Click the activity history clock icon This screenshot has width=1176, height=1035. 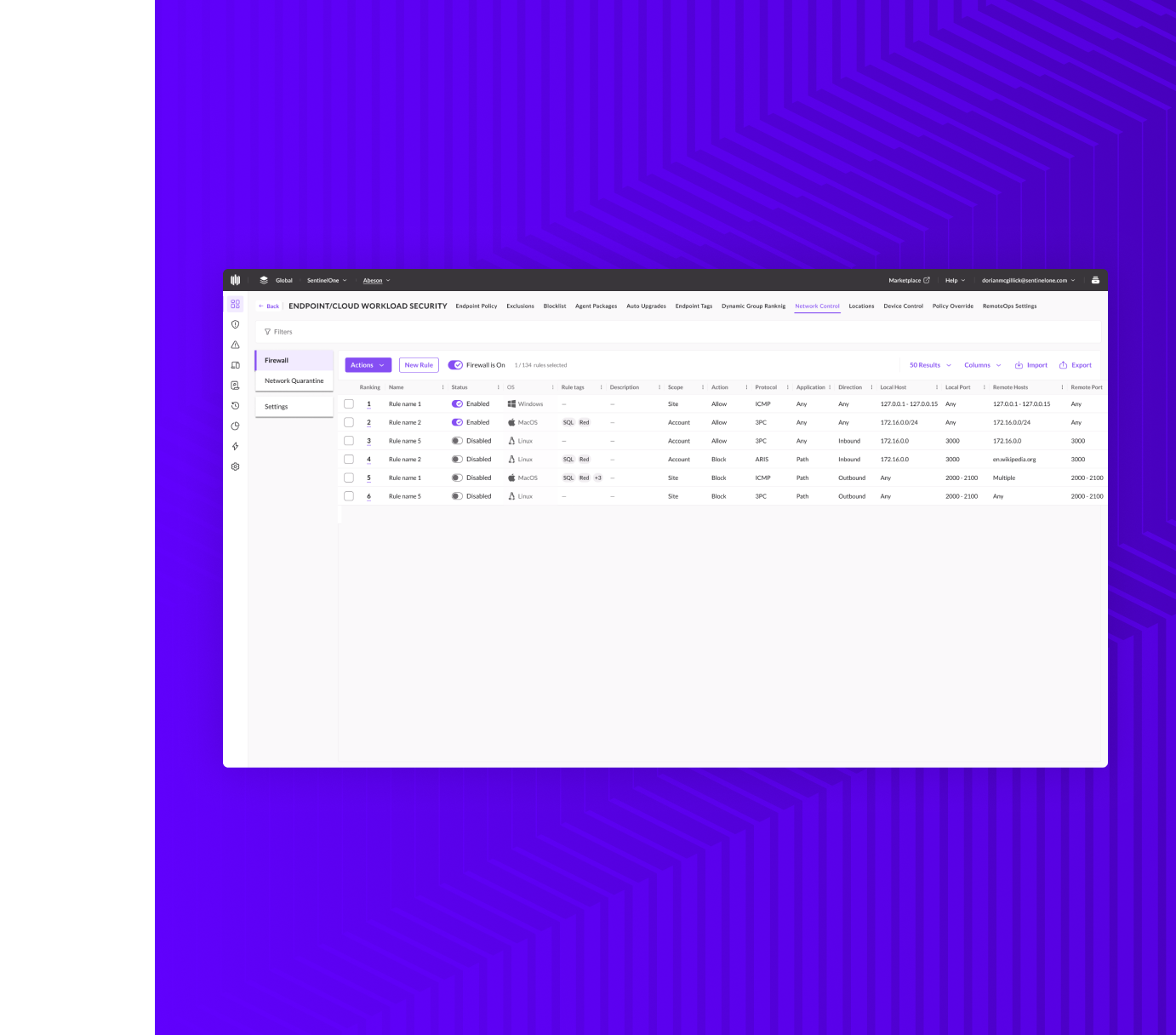(x=236, y=405)
